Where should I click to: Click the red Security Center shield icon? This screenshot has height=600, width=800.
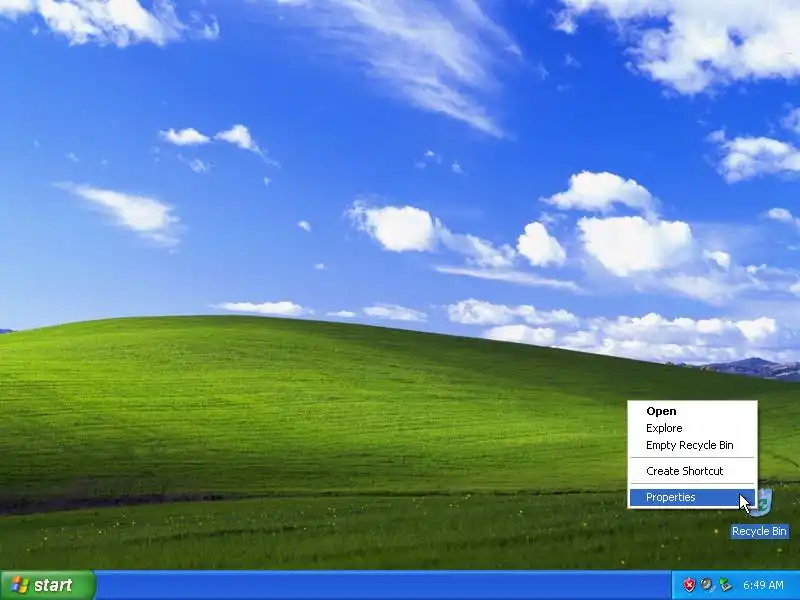689,585
